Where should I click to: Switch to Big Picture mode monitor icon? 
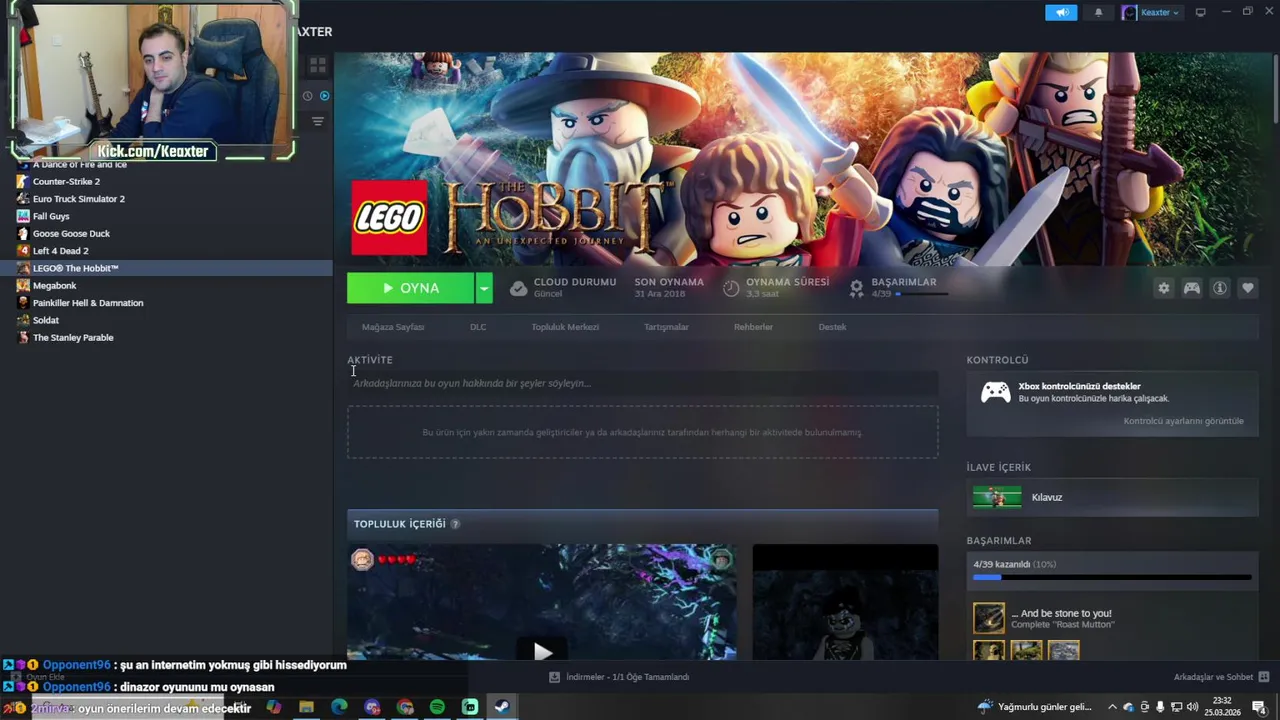tap(1201, 12)
